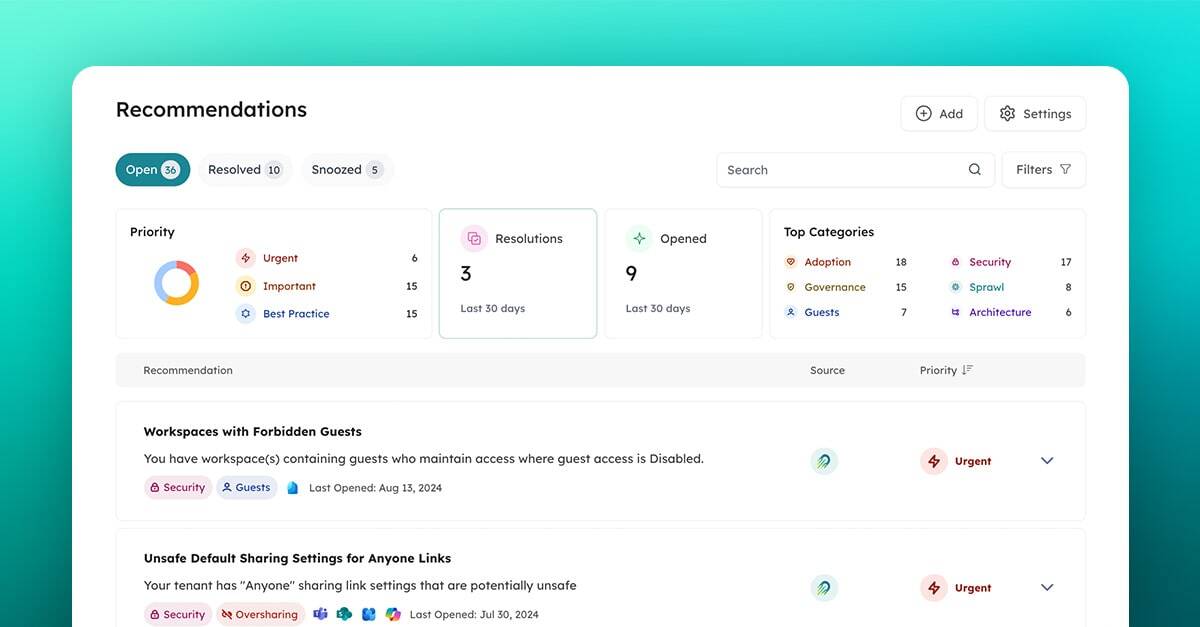This screenshot has width=1200, height=627.
Task: Click the Architecture category icon
Action: pyautogui.click(x=955, y=312)
